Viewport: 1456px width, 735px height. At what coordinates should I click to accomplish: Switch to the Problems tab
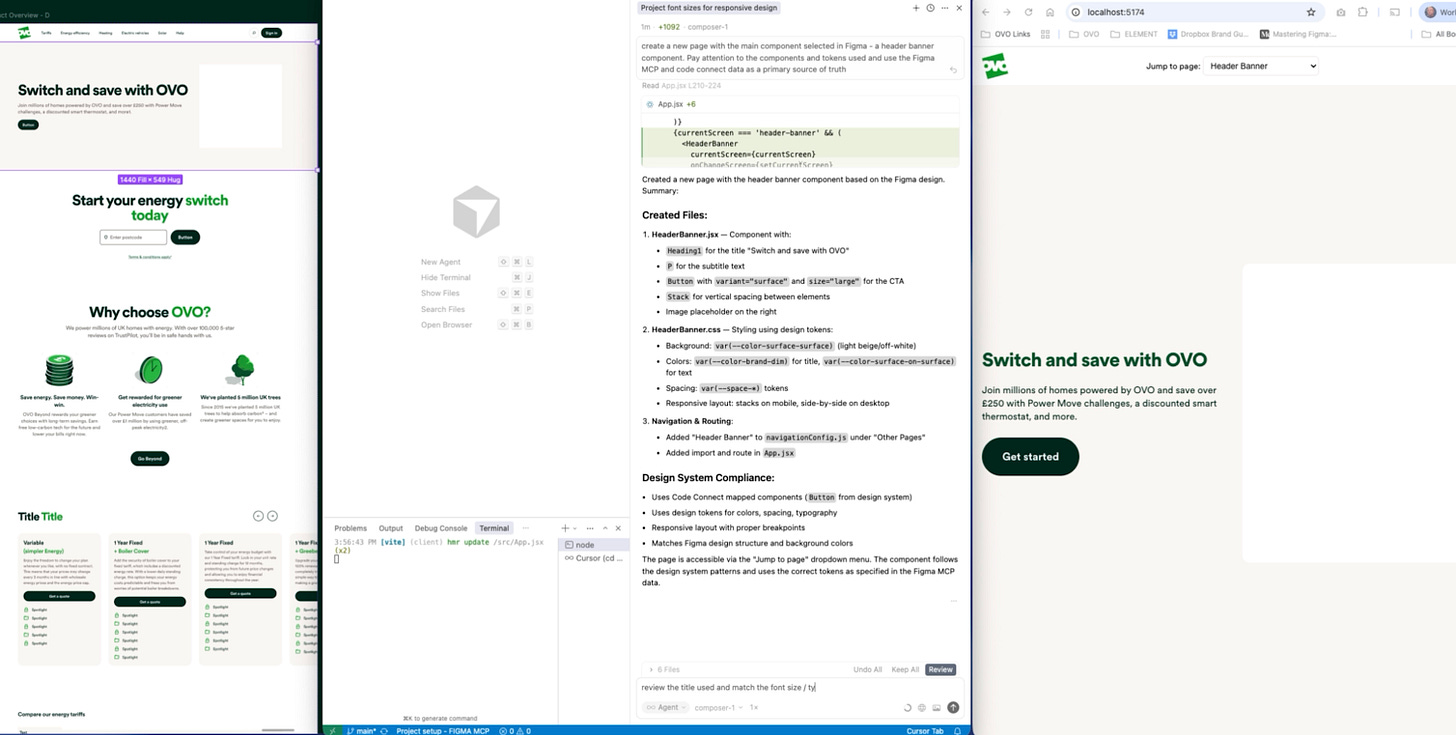[x=350, y=528]
